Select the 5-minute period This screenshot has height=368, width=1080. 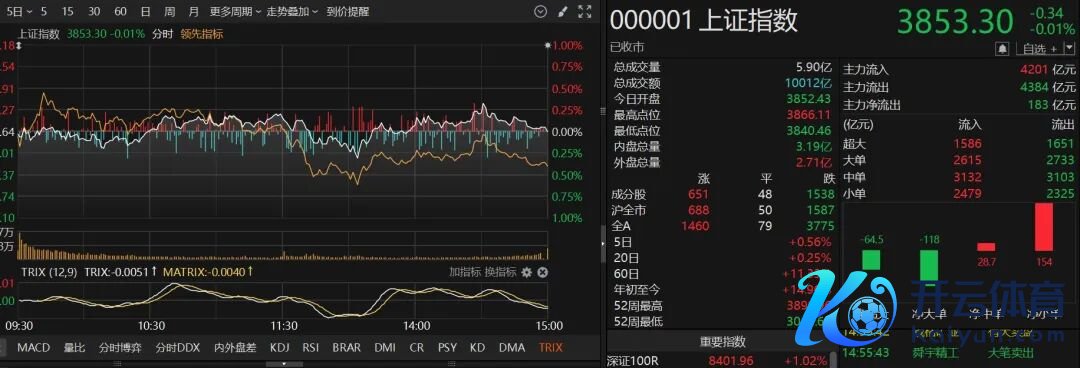[x=44, y=12]
